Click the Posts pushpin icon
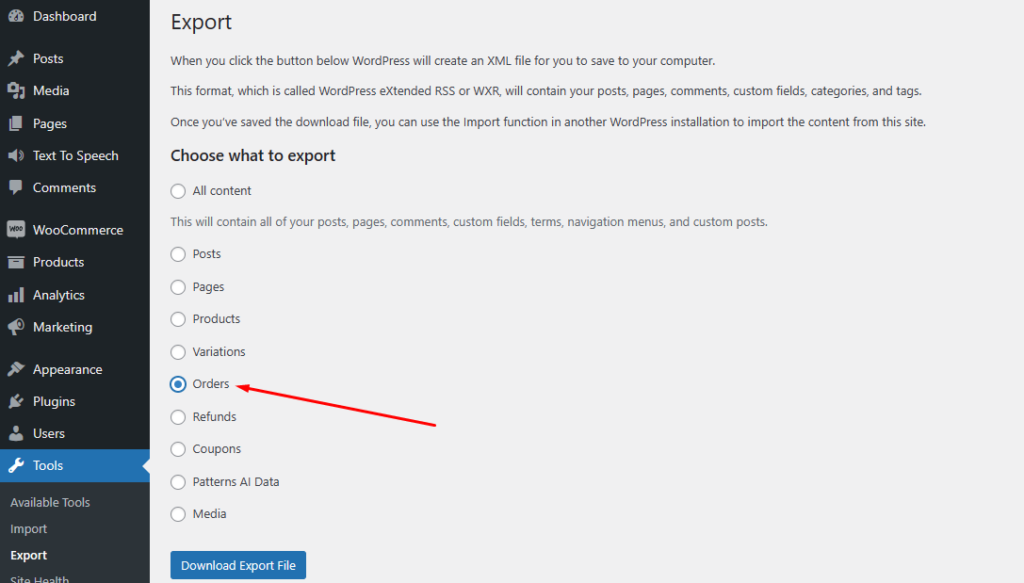Image resolution: width=1024 pixels, height=583 pixels. (x=16, y=59)
